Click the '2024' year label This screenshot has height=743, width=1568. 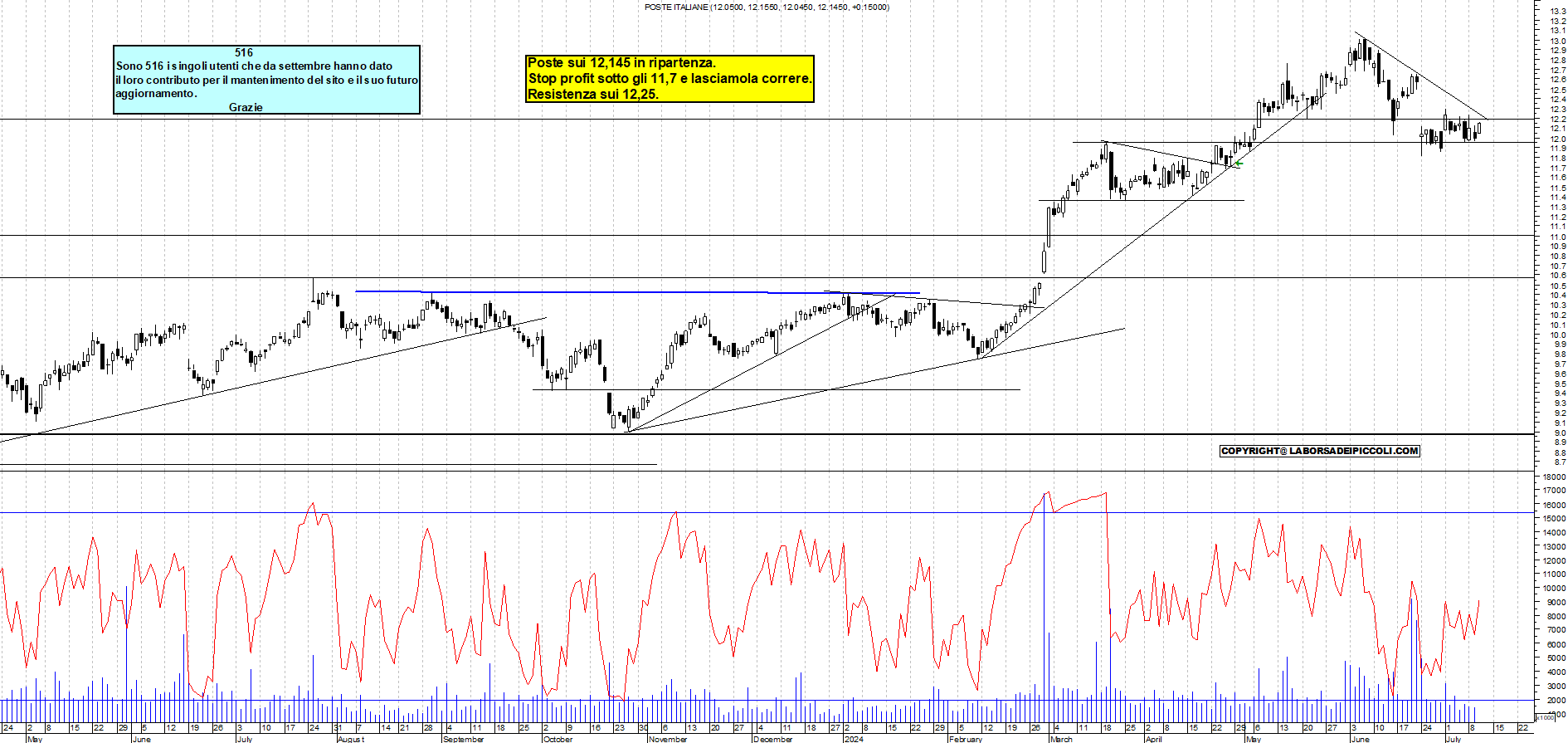pyautogui.click(x=854, y=739)
